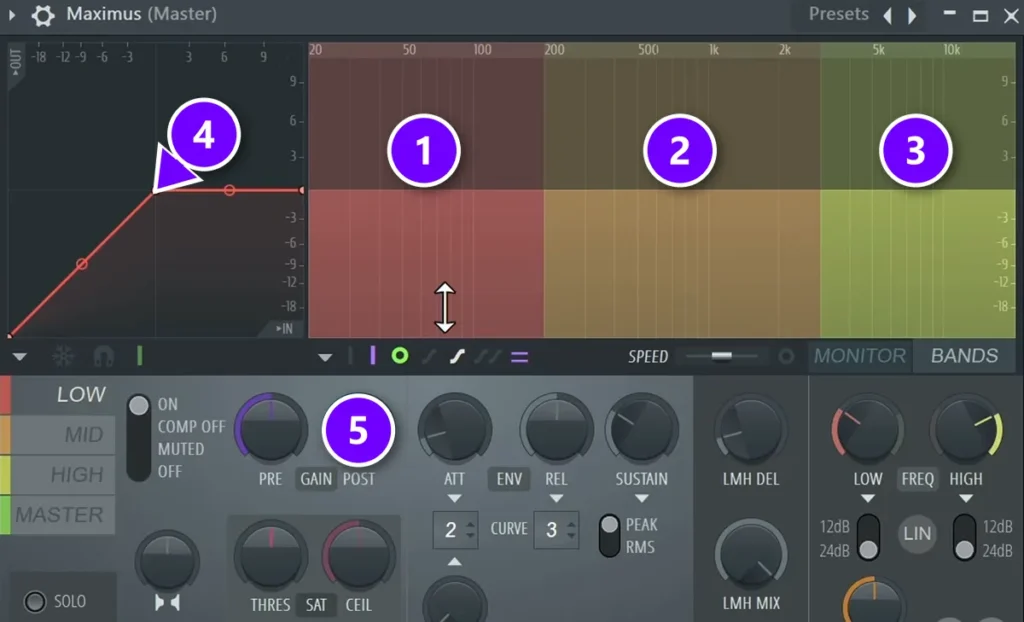Toggle the LIN linear phase button
1024x622 pixels.
[917, 534]
